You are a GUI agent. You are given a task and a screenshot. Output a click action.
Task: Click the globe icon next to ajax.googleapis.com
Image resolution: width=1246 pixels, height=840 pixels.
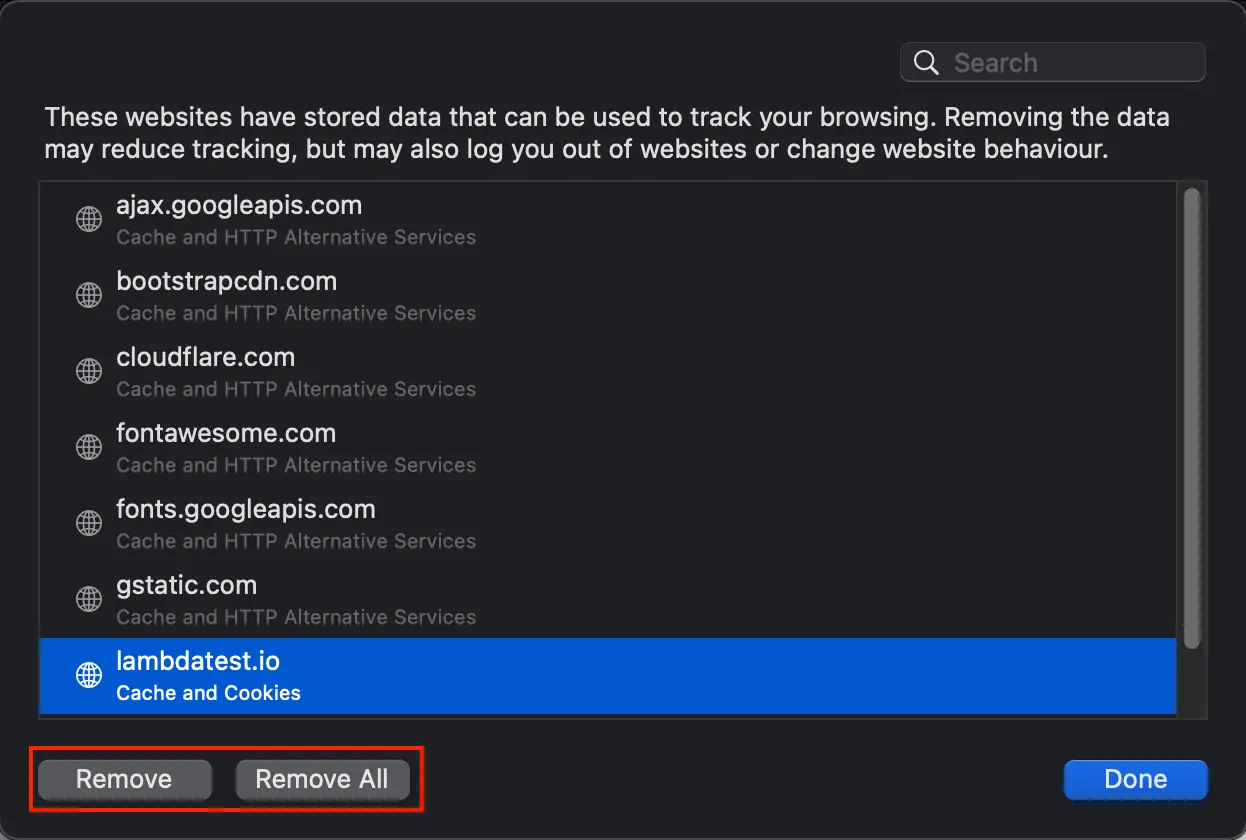coord(88,219)
